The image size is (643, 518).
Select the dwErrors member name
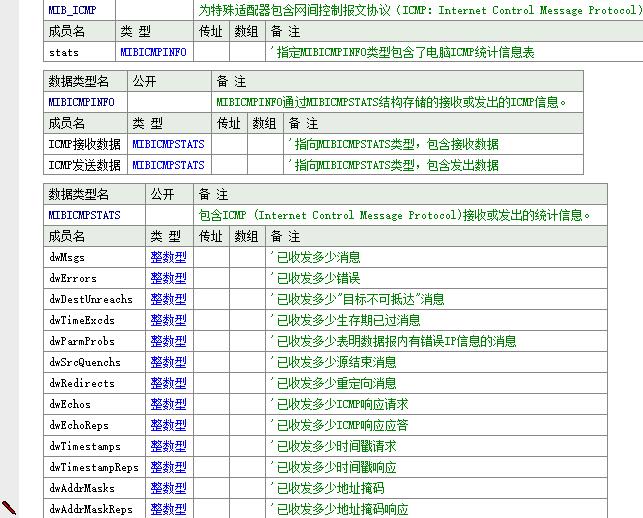point(73,278)
